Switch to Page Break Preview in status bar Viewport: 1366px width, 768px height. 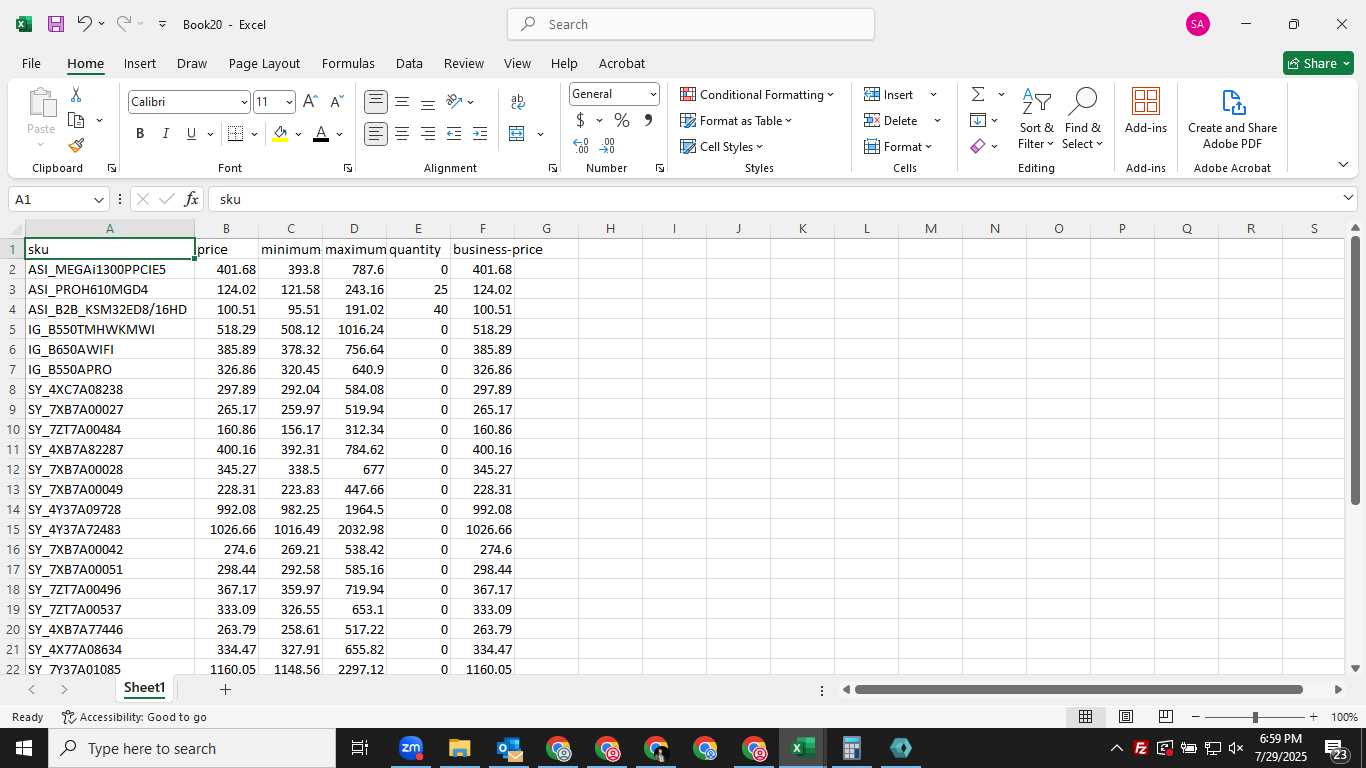[x=1165, y=717]
